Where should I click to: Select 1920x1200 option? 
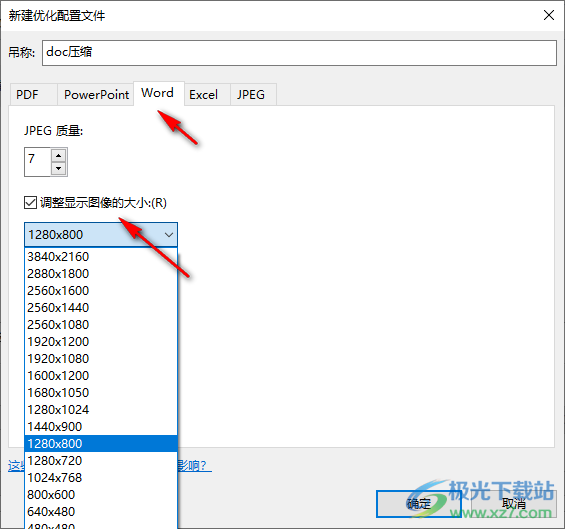click(x=101, y=342)
